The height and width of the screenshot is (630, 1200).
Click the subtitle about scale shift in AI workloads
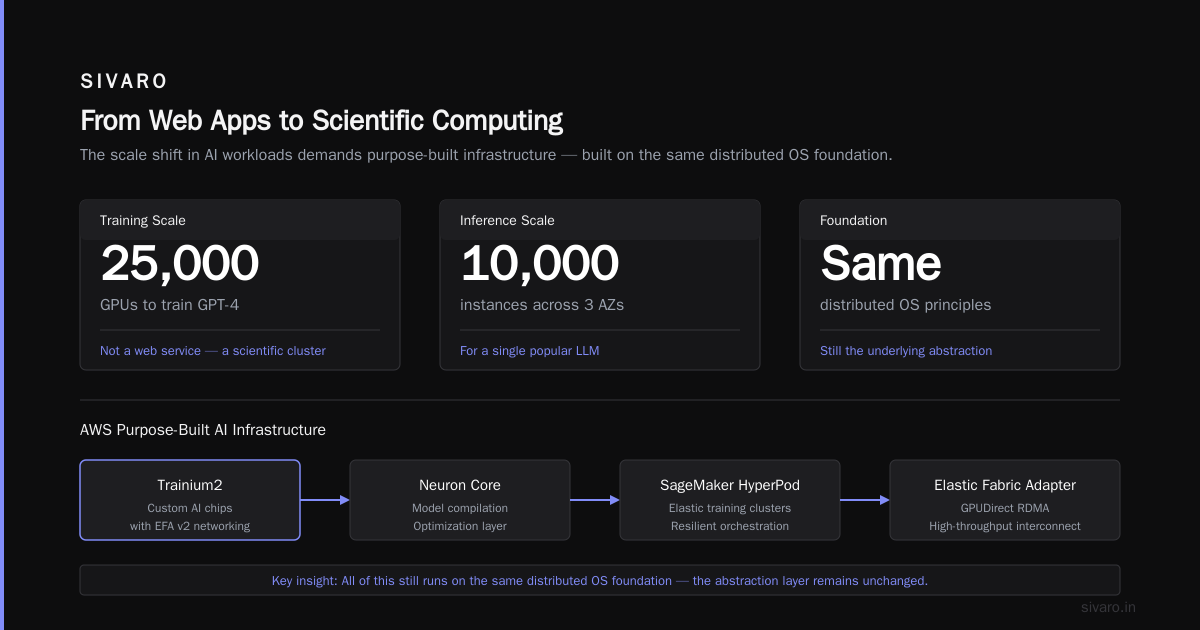click(486, 155)
